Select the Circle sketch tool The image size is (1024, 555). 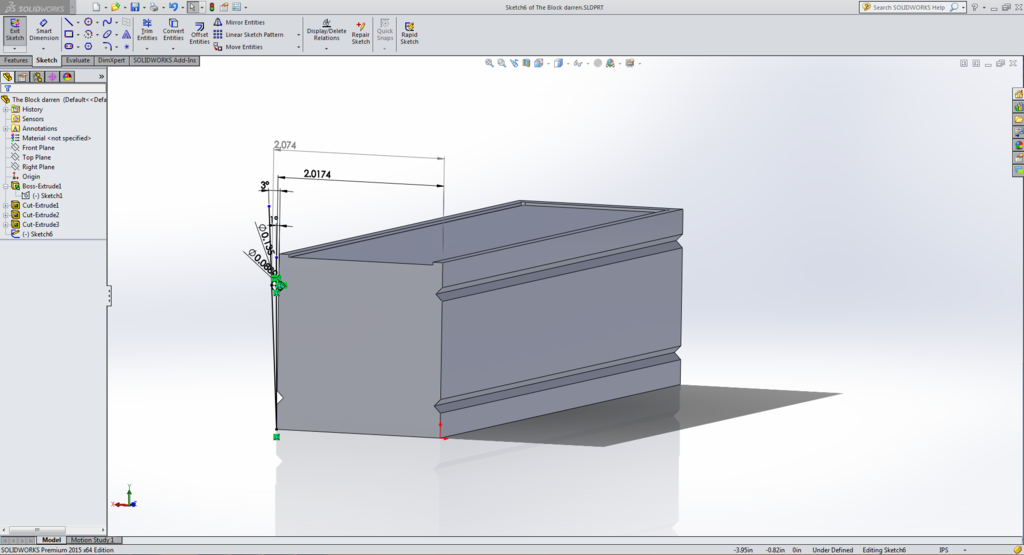(x=88, y=22)
